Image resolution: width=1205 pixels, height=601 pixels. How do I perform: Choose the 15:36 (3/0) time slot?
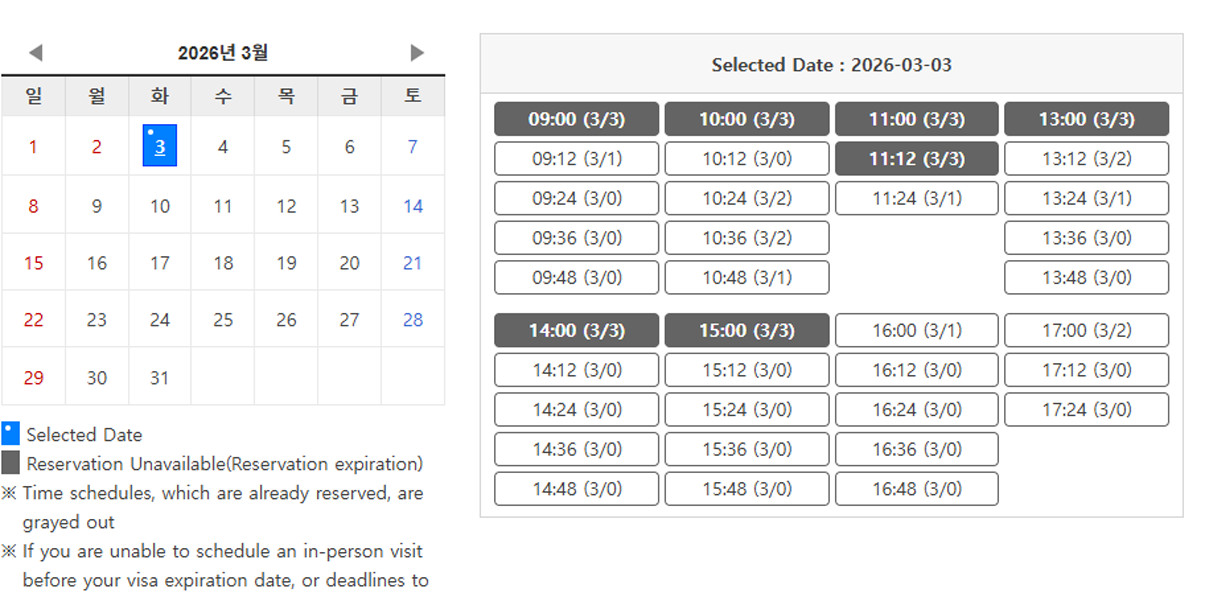747,449
